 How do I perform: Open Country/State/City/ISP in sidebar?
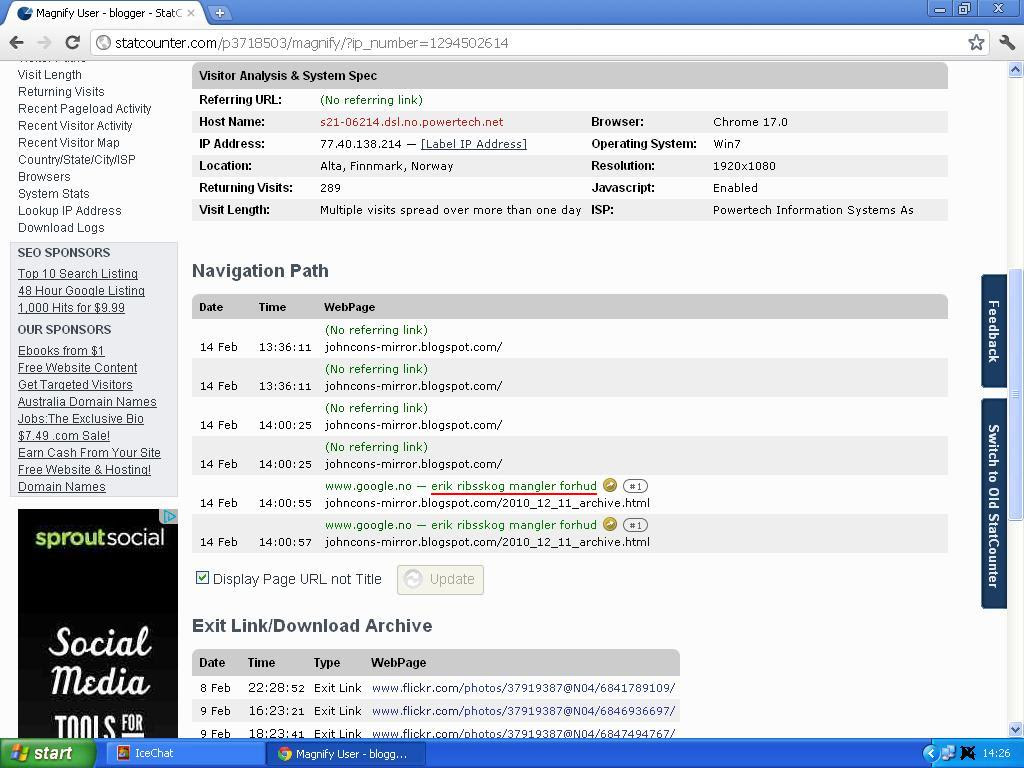point(77,160)
